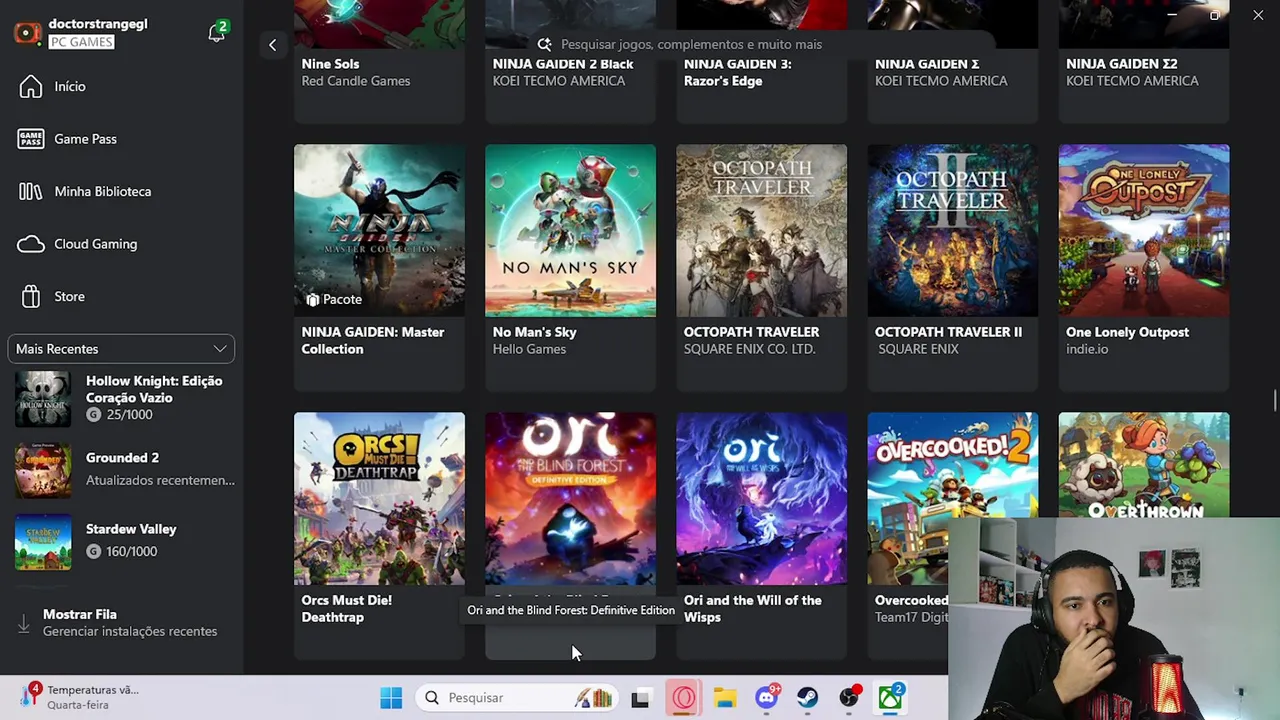Select the Início menu item
The height and width of the screenshot is (720, 1280).
click(70, 87)
